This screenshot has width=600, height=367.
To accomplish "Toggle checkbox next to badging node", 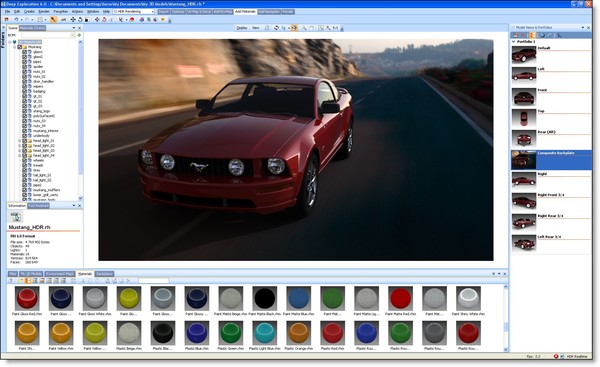I will [x=24, y=91].
